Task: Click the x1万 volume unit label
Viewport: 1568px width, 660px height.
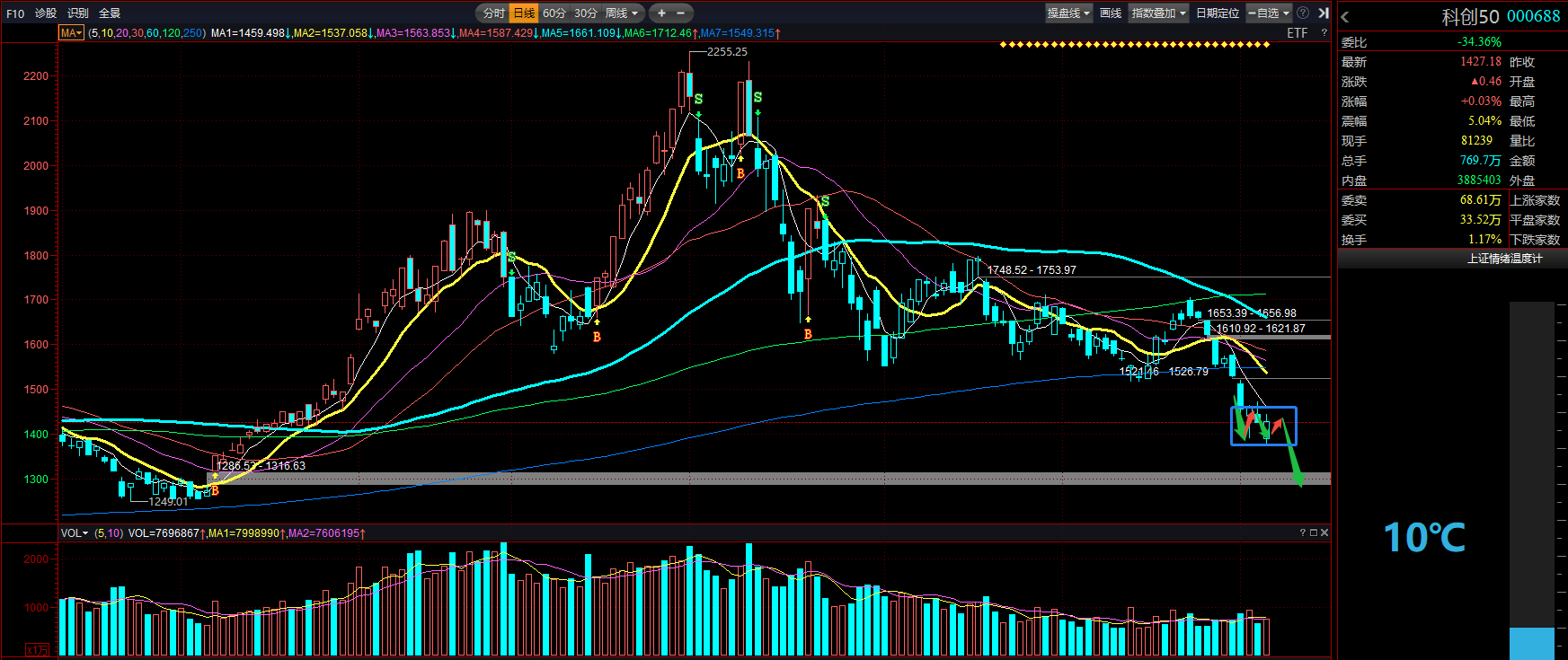Action: pyautogui.click(x=37, y=649)
